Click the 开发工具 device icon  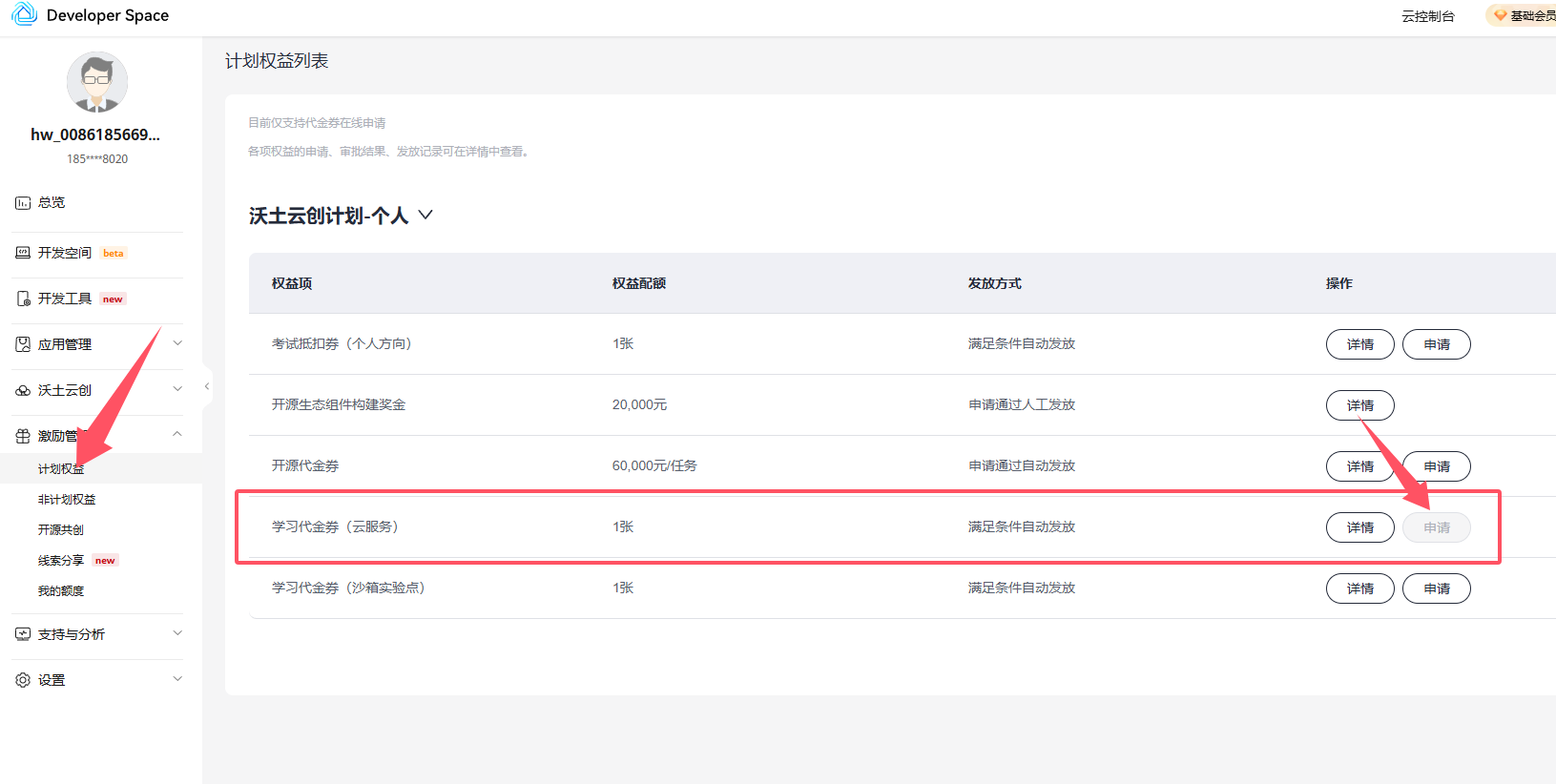click(x=23, y=299)
